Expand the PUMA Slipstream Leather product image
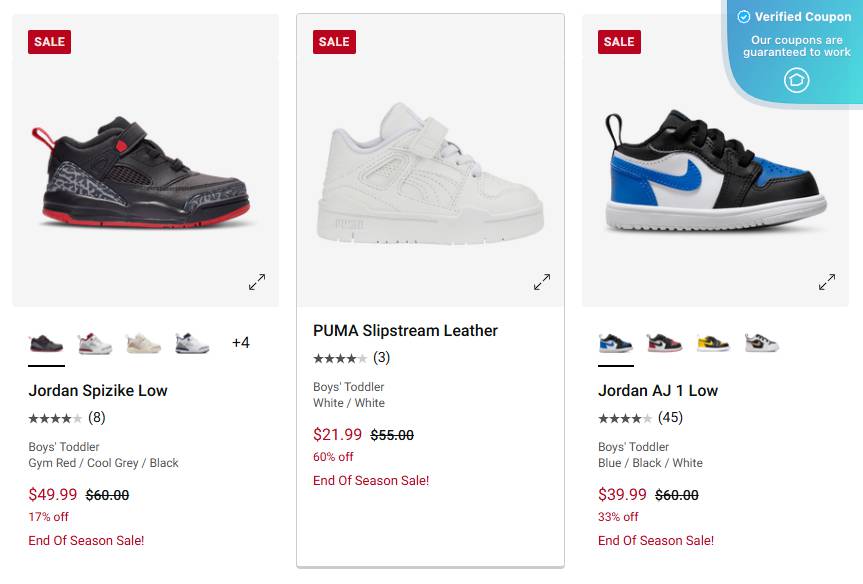The width and height of the screenshot is (863, 584). (x=542, y=282)
